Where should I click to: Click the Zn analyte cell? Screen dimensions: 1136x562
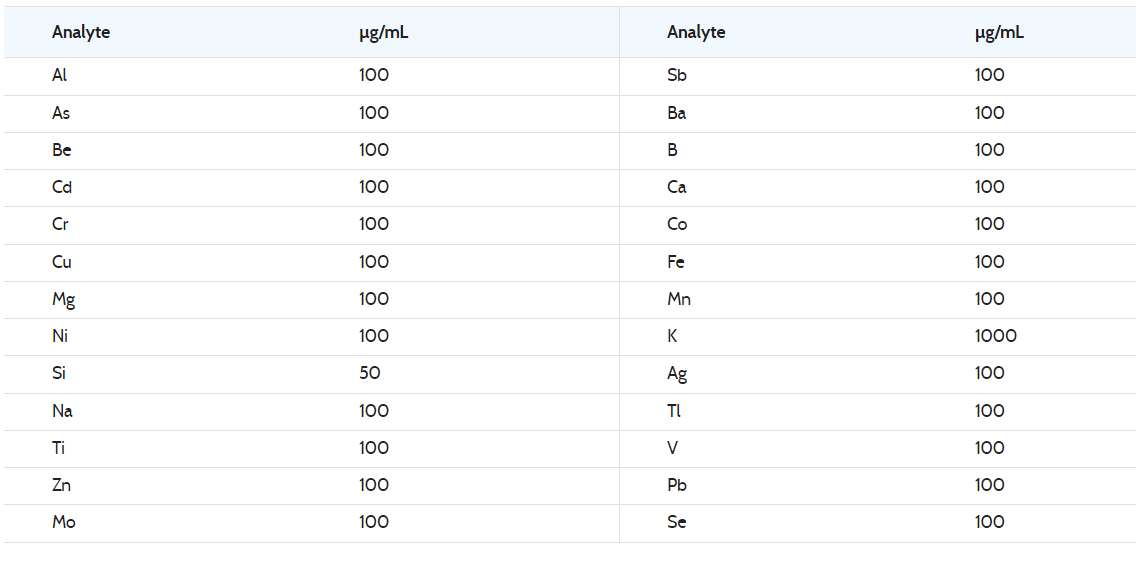(x=62, y=485)
